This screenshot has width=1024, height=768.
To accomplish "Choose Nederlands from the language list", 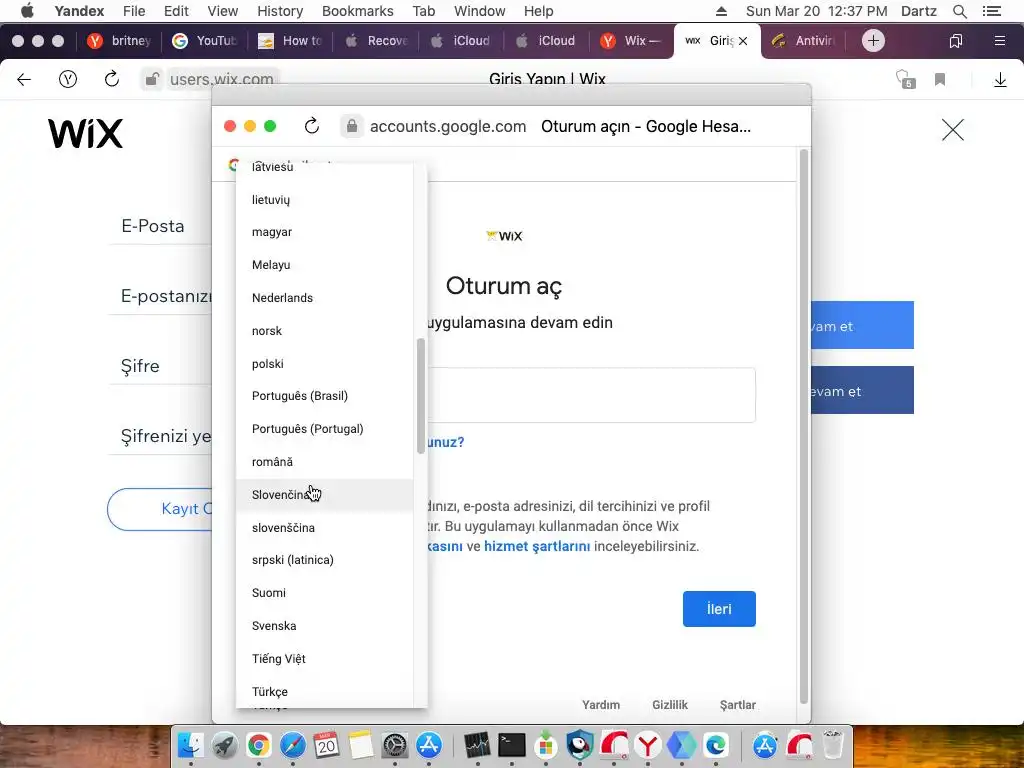I will [x=325, y=298].
